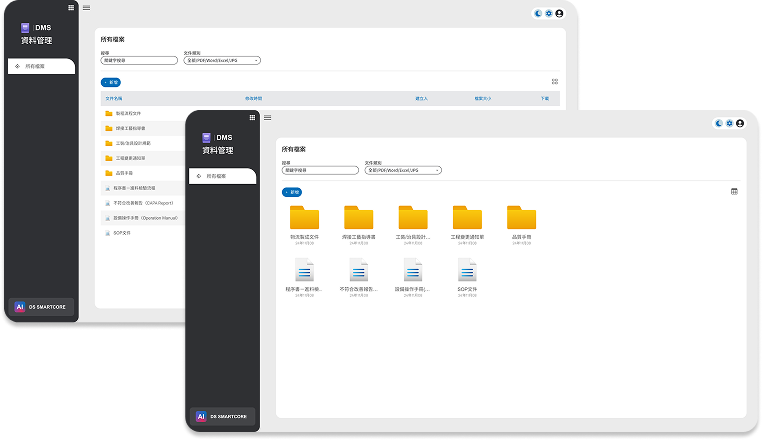The height and width of the screenshot is (440, 762).
Task: Open the 品質手冊 folder thumbnail in grid view
Action: (x=521, y=218)
